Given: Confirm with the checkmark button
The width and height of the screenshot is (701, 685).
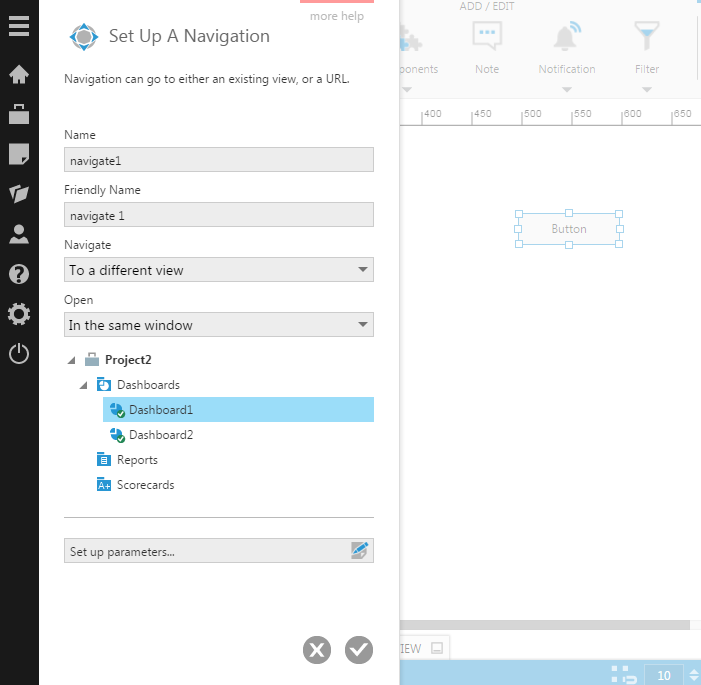Looking at the screenshot, I should pyautogui.click(x=359, y=650).
